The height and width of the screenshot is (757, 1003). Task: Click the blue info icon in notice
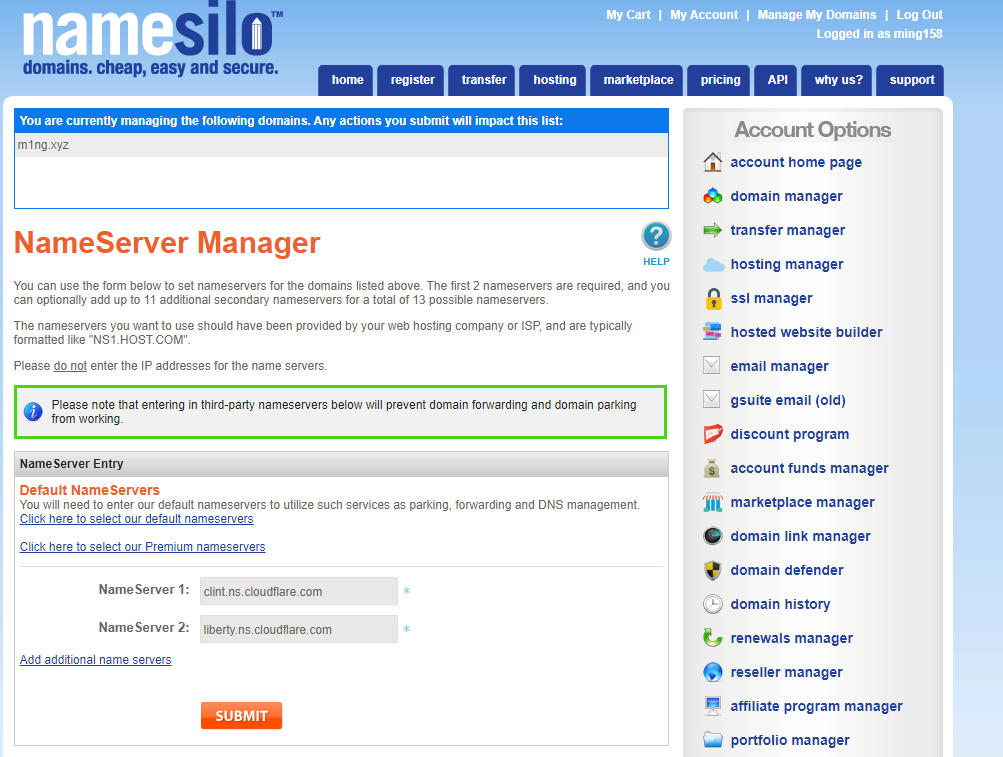click(x=33, y=411)
